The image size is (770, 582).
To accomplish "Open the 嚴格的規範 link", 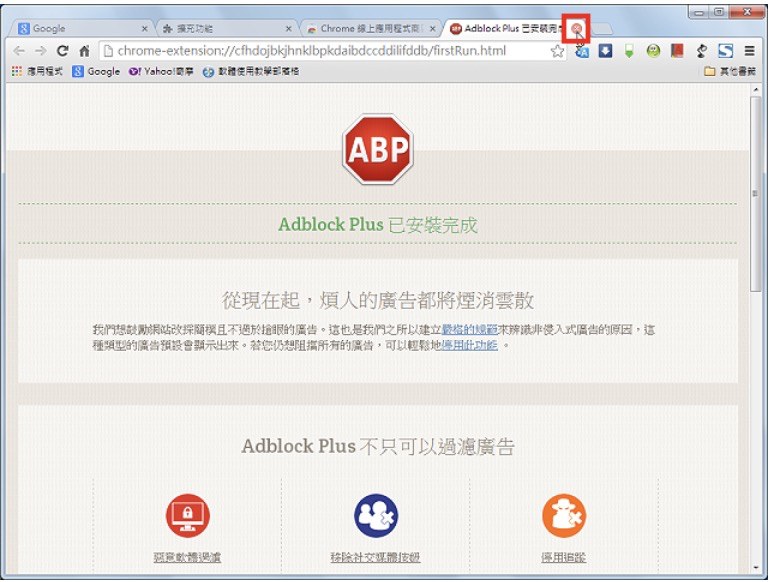I will coord(470,330).
